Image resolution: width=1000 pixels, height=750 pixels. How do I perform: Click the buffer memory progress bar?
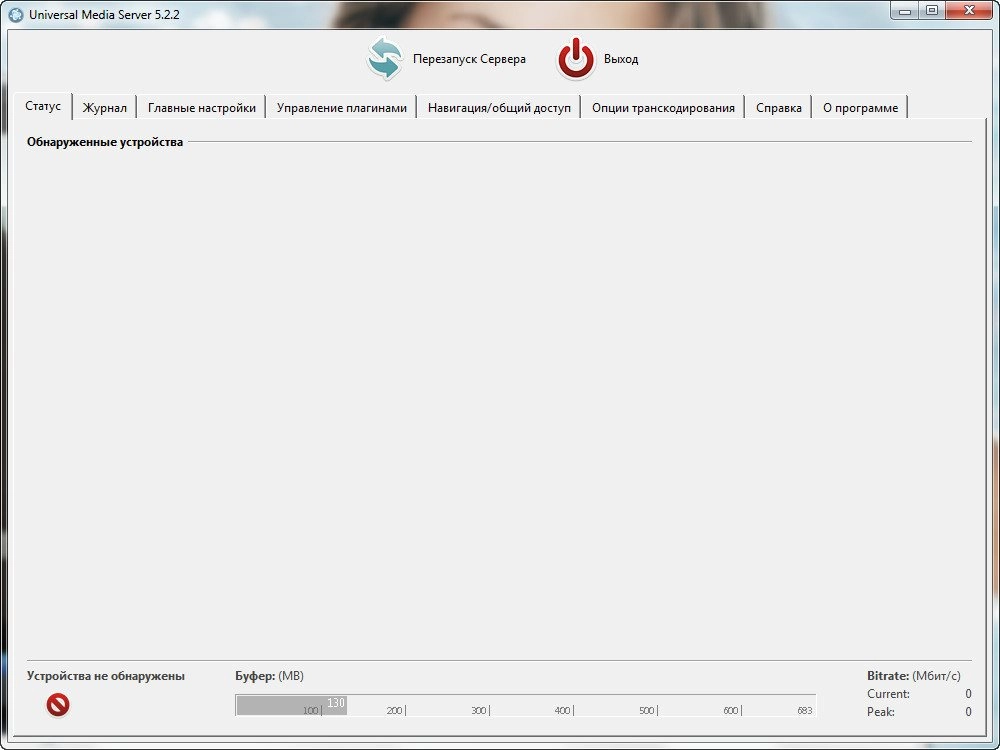[526, 705]
